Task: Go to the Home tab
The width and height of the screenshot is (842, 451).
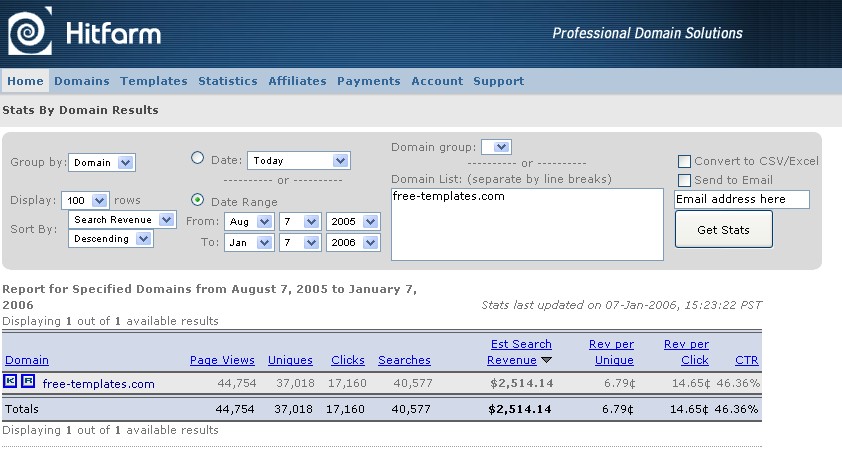Action: [x=25, y=81]
